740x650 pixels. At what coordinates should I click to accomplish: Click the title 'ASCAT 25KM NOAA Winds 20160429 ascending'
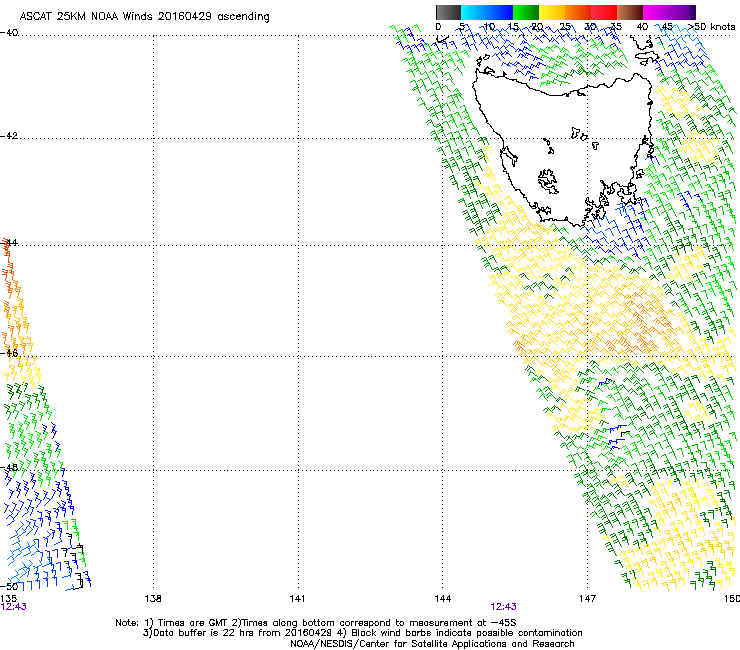[x=144, y=17]
